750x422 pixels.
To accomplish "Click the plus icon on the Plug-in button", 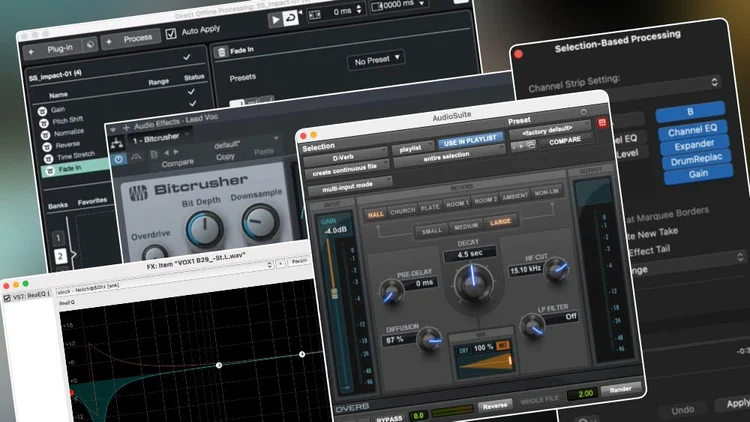I will coord(31,52).
